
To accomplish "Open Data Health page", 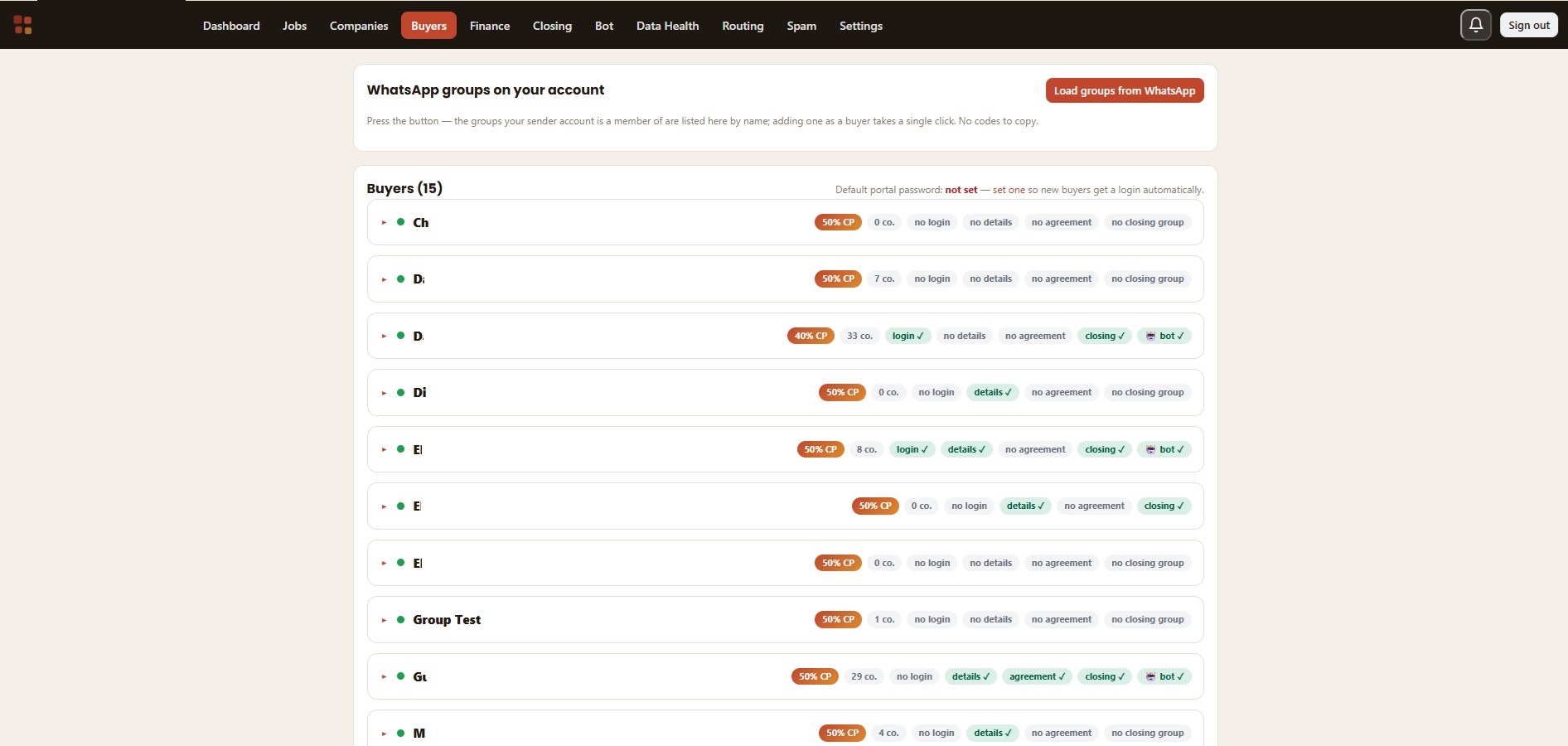I will pos(667,26).
